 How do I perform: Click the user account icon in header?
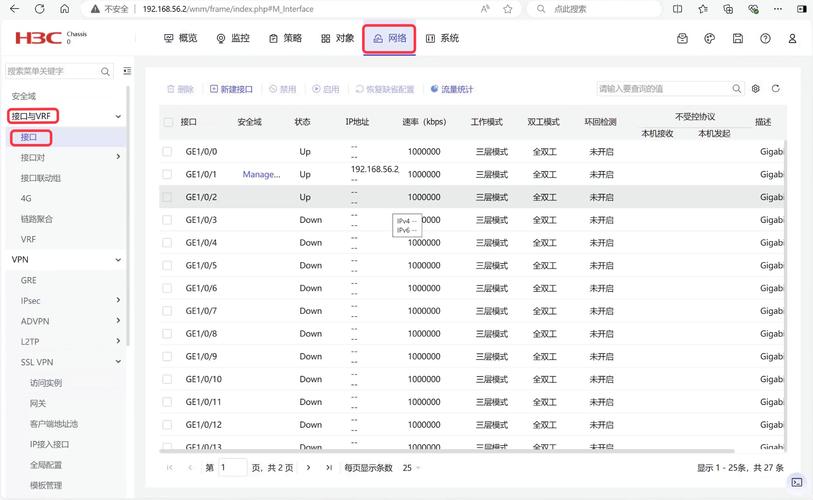(792, 38)
